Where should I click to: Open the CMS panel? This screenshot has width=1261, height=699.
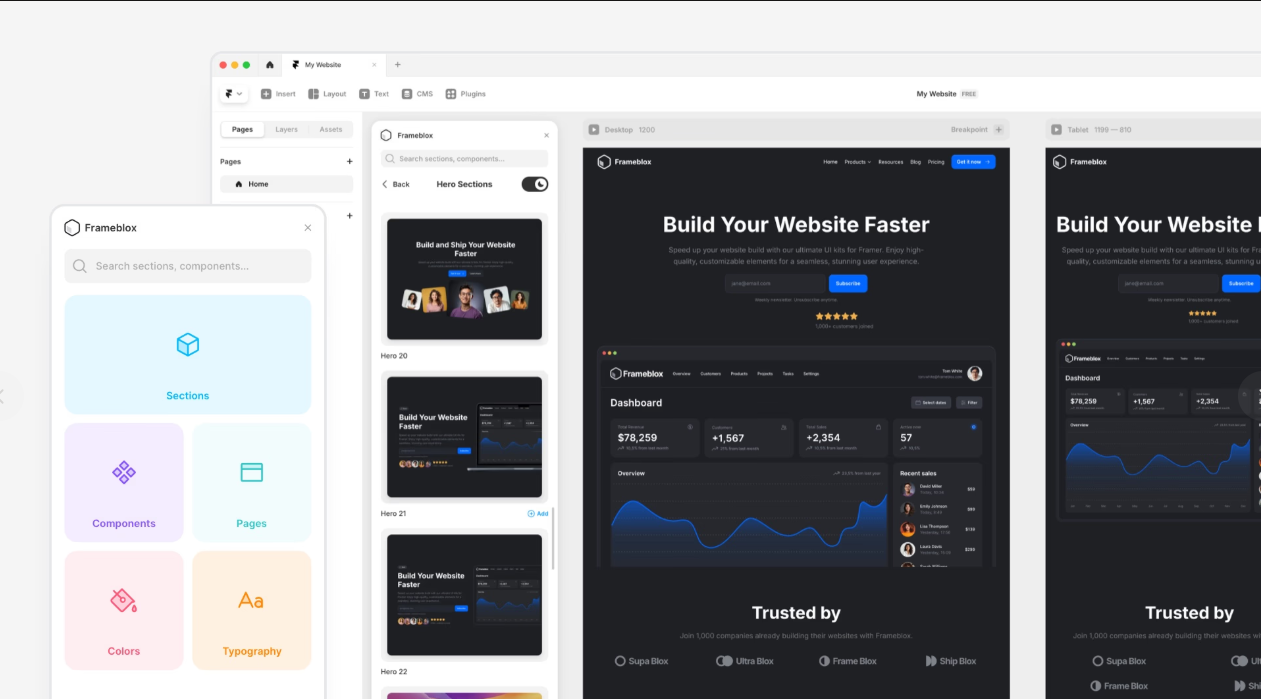417,94
